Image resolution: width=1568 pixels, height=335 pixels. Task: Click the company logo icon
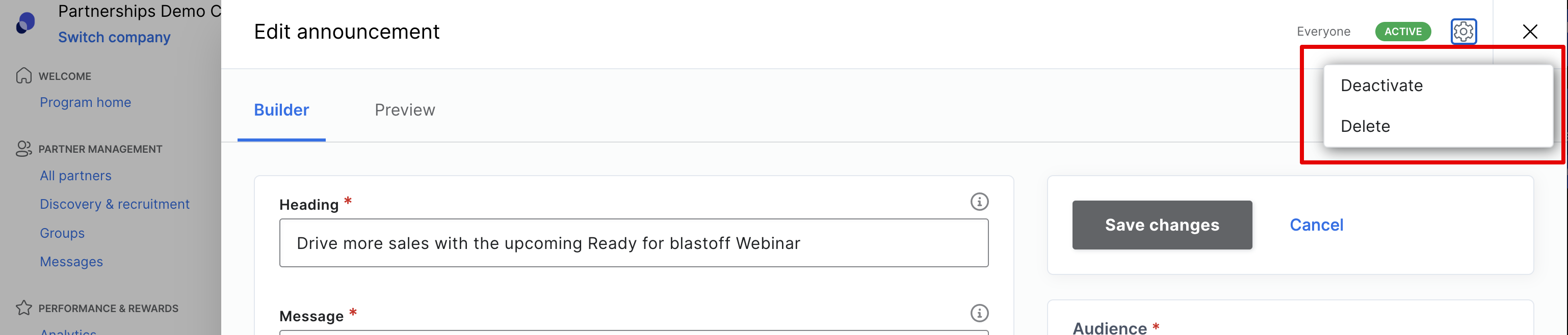(x=25, y=22)
